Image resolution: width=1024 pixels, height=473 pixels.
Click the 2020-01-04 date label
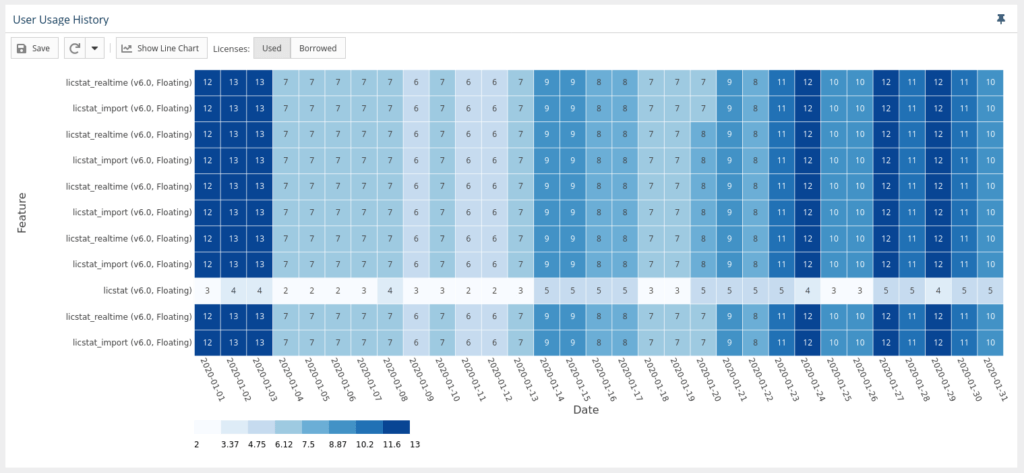click(291, 378)
